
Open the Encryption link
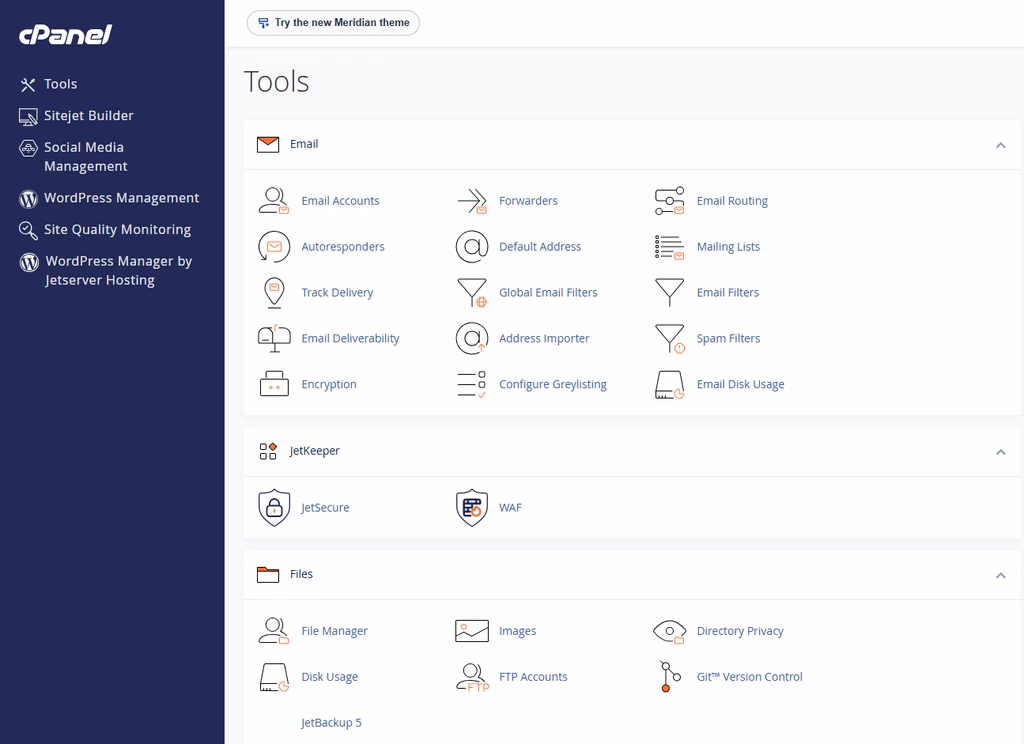point(328,384)
